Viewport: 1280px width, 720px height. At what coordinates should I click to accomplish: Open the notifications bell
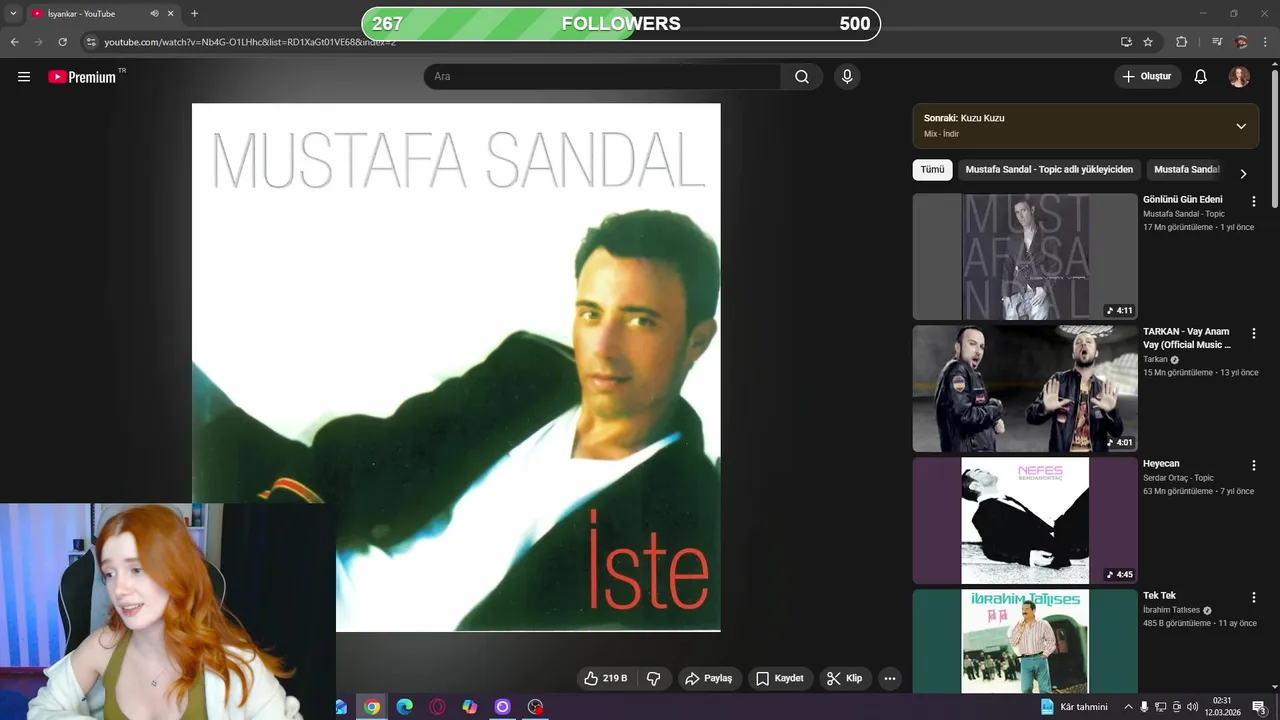click(x=1201, y=77)
